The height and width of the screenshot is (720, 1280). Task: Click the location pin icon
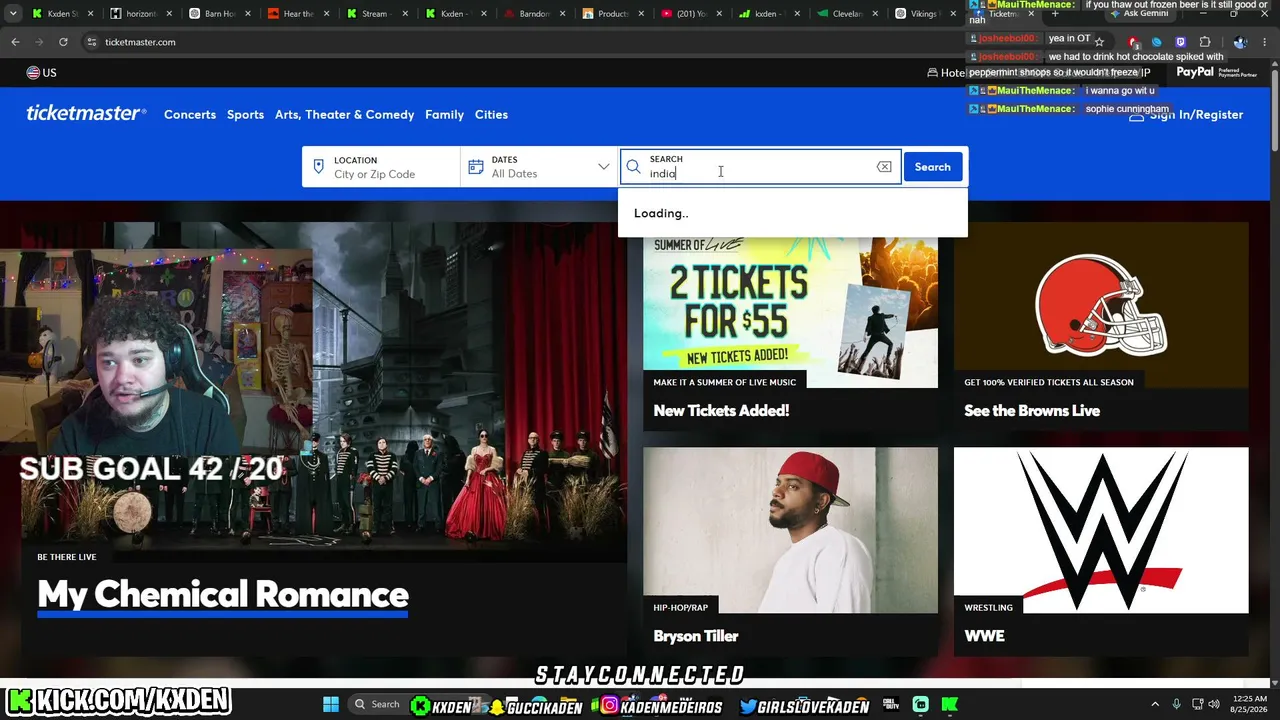319,167
